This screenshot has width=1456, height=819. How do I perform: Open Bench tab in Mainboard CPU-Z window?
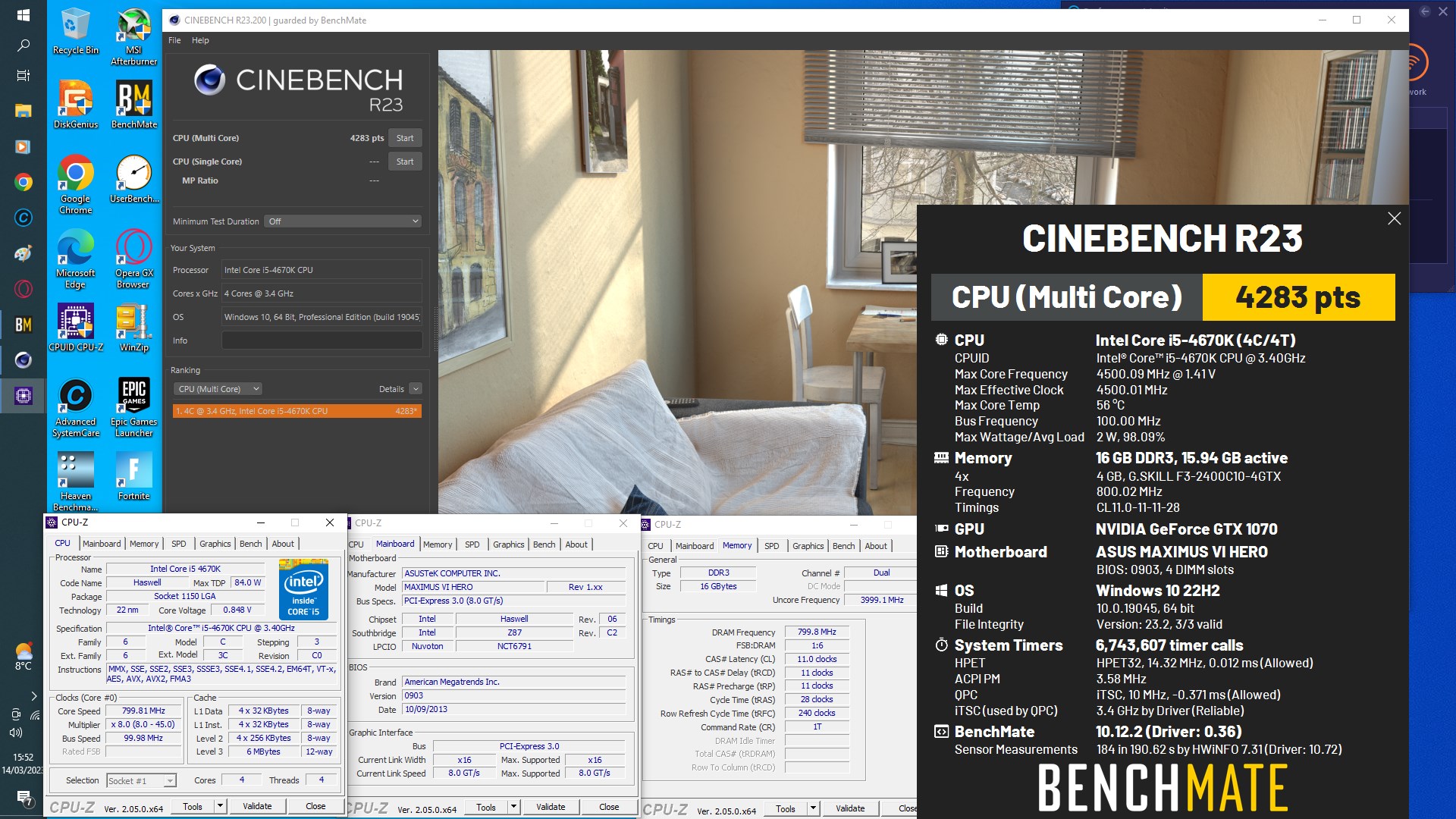point(544,544)
